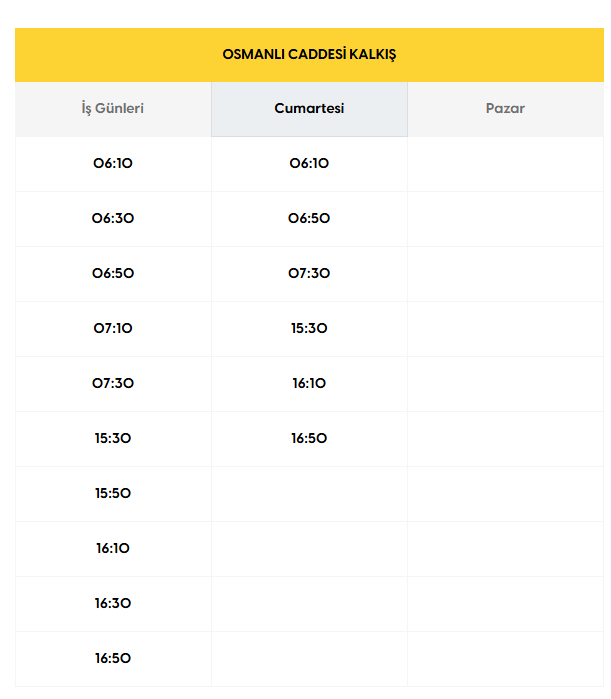
Task: Select the 07:10 departure time
Action: (x=113, y=328)
